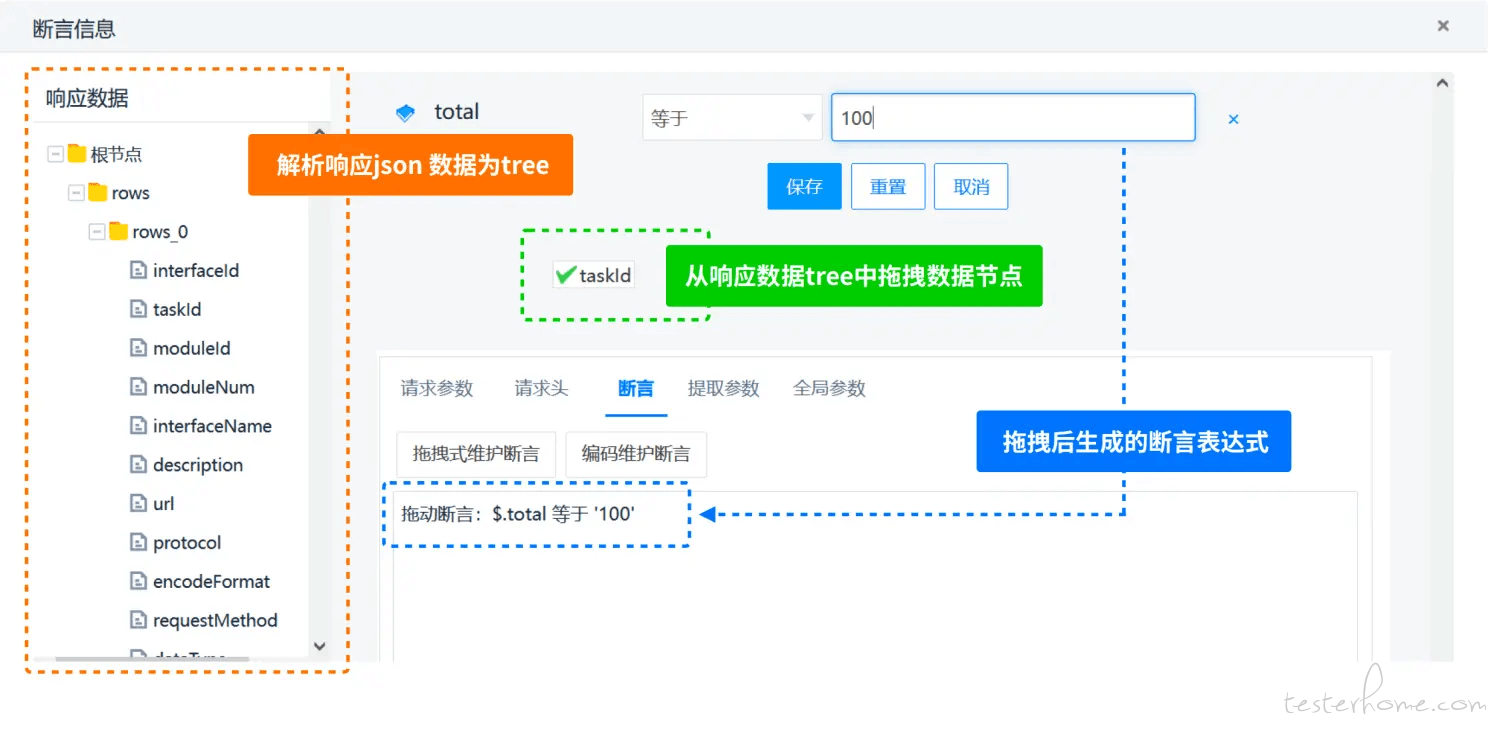Collapse the rows_0 folder node
This screenshot has width=1488, height=734.
coord(97,232)
